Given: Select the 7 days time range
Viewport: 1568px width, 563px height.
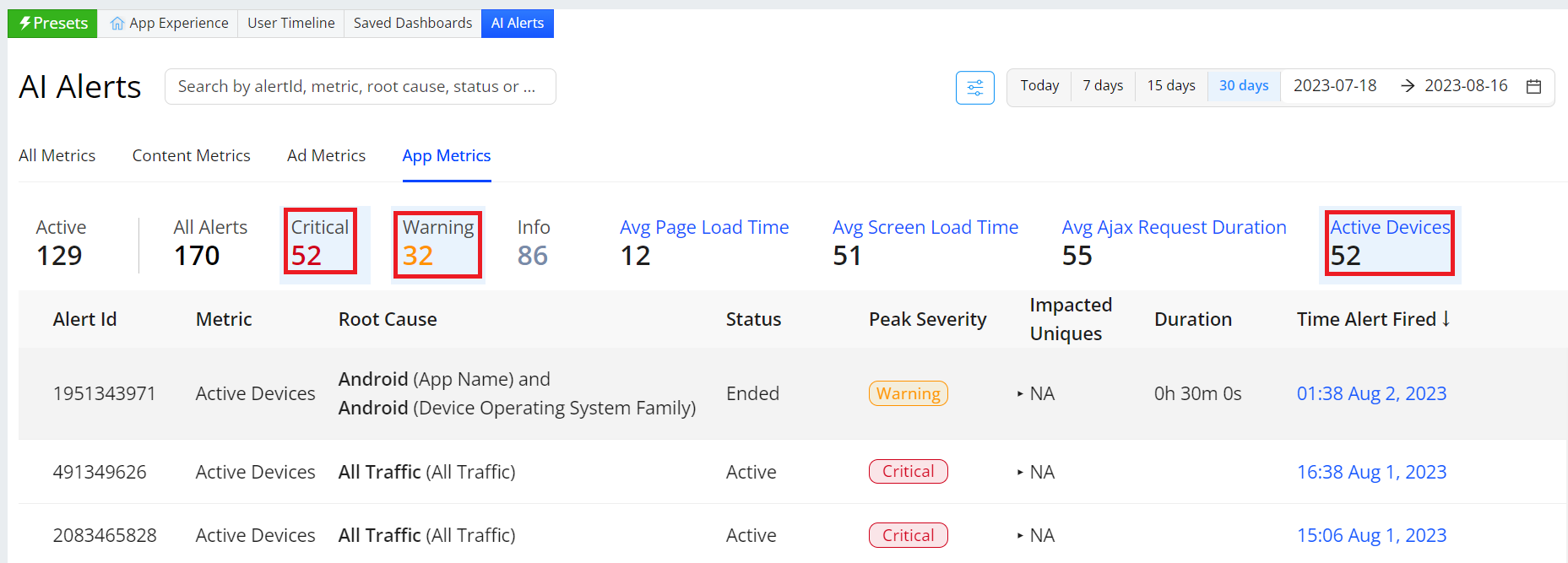Looking at the screenshot, I should coord(1103,86).
